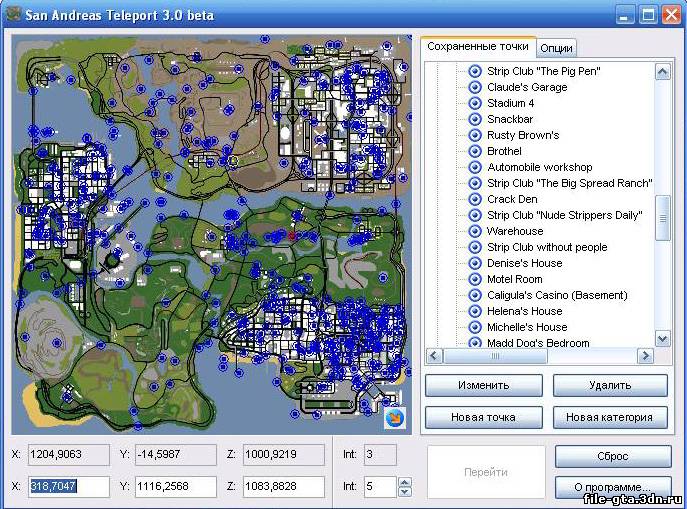Screen dimensions: 687x509
Task: Decrease the Int value with the down arrow
Action: [404, 491]
